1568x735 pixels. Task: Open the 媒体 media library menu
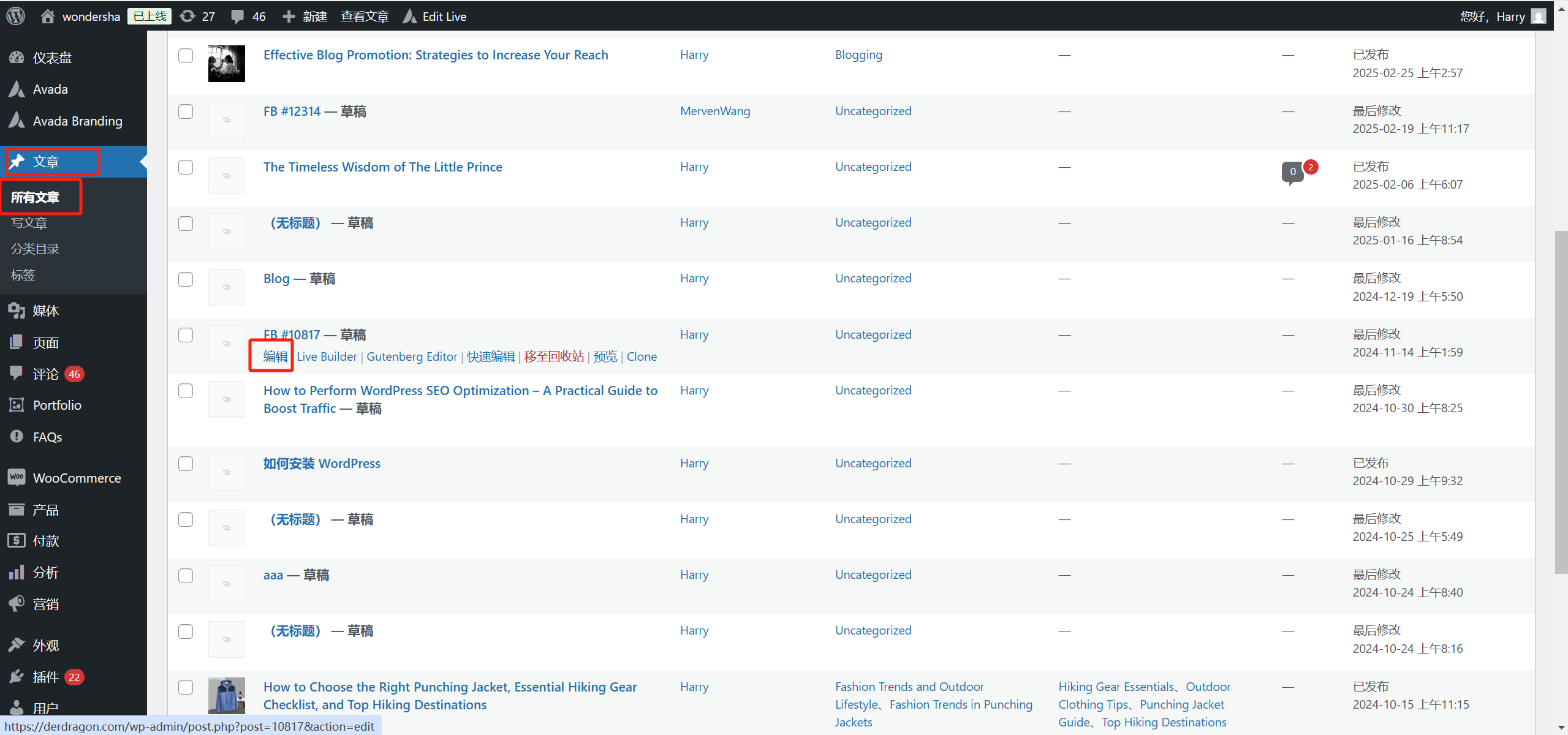click(45, 311)
